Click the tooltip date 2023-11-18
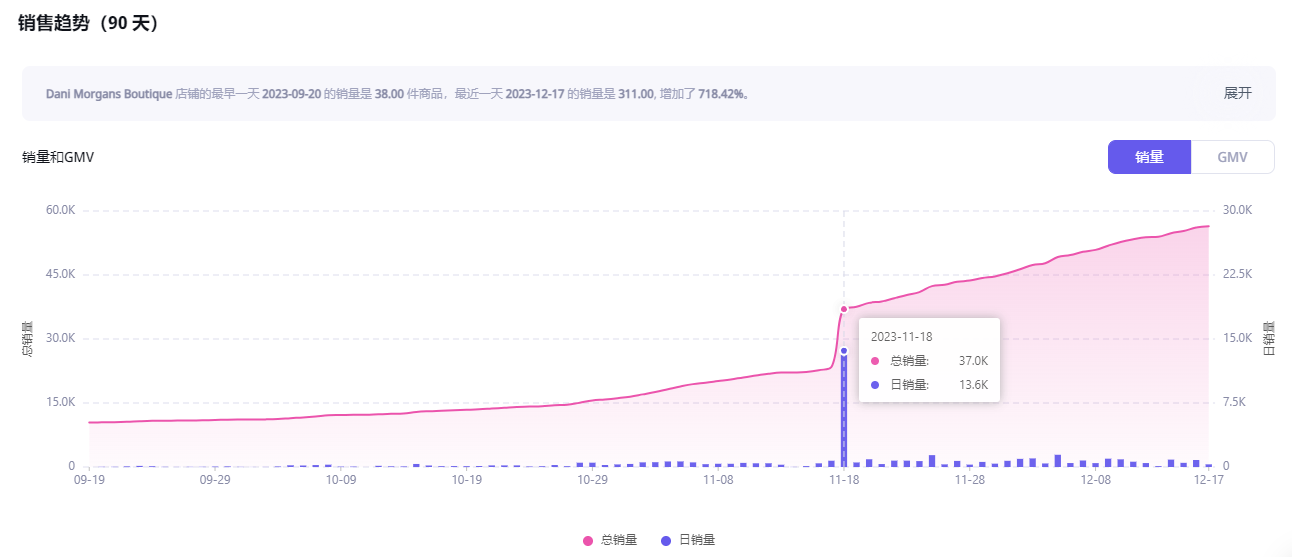Viewport: 1292px width, 557px height. (901, 336)
